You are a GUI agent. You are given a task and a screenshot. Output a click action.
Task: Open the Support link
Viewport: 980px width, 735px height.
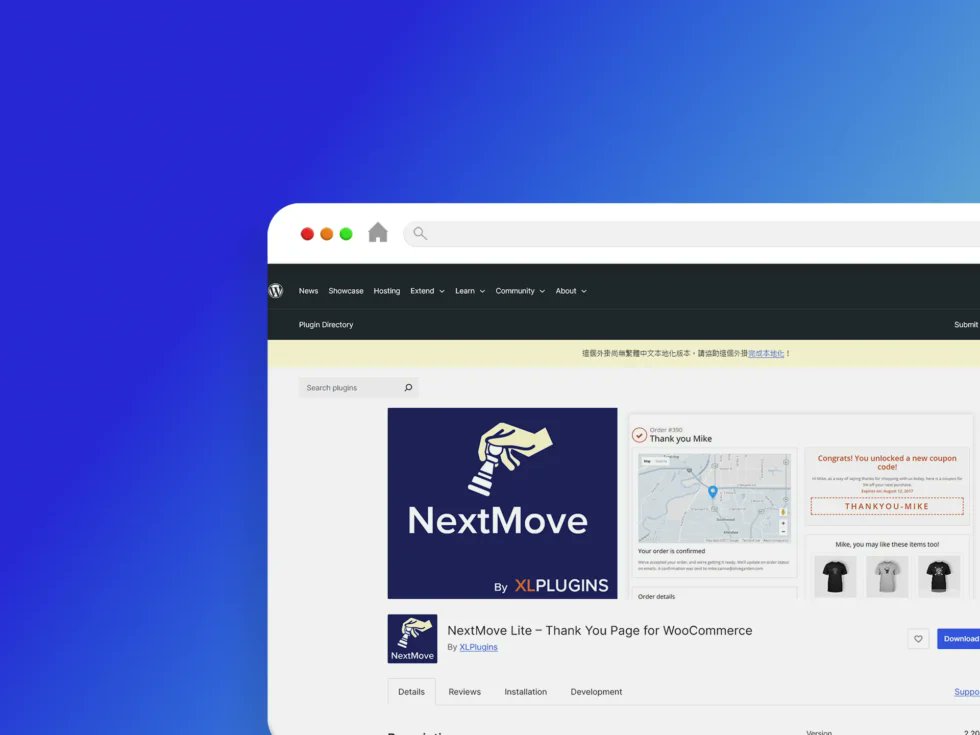point(967,692)
